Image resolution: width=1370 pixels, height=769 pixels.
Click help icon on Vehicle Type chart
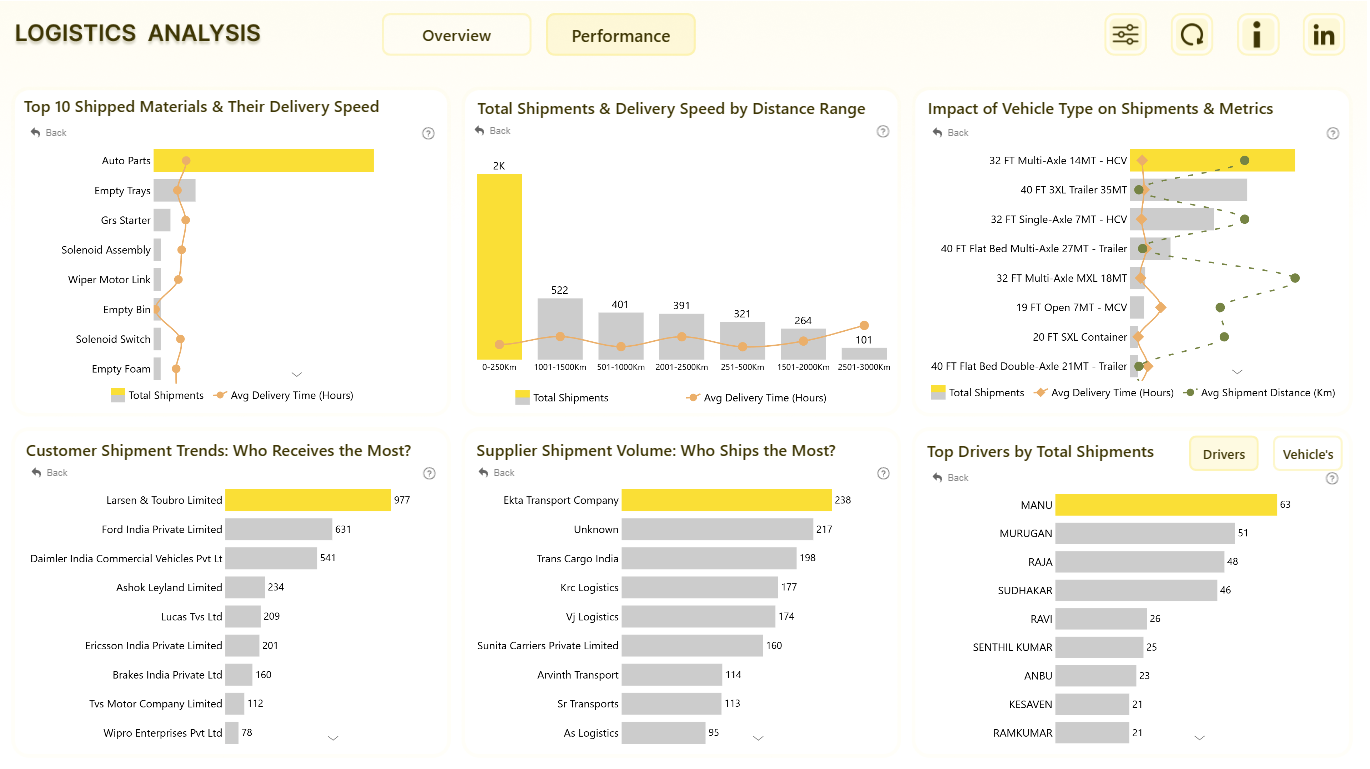[1332, 133]
